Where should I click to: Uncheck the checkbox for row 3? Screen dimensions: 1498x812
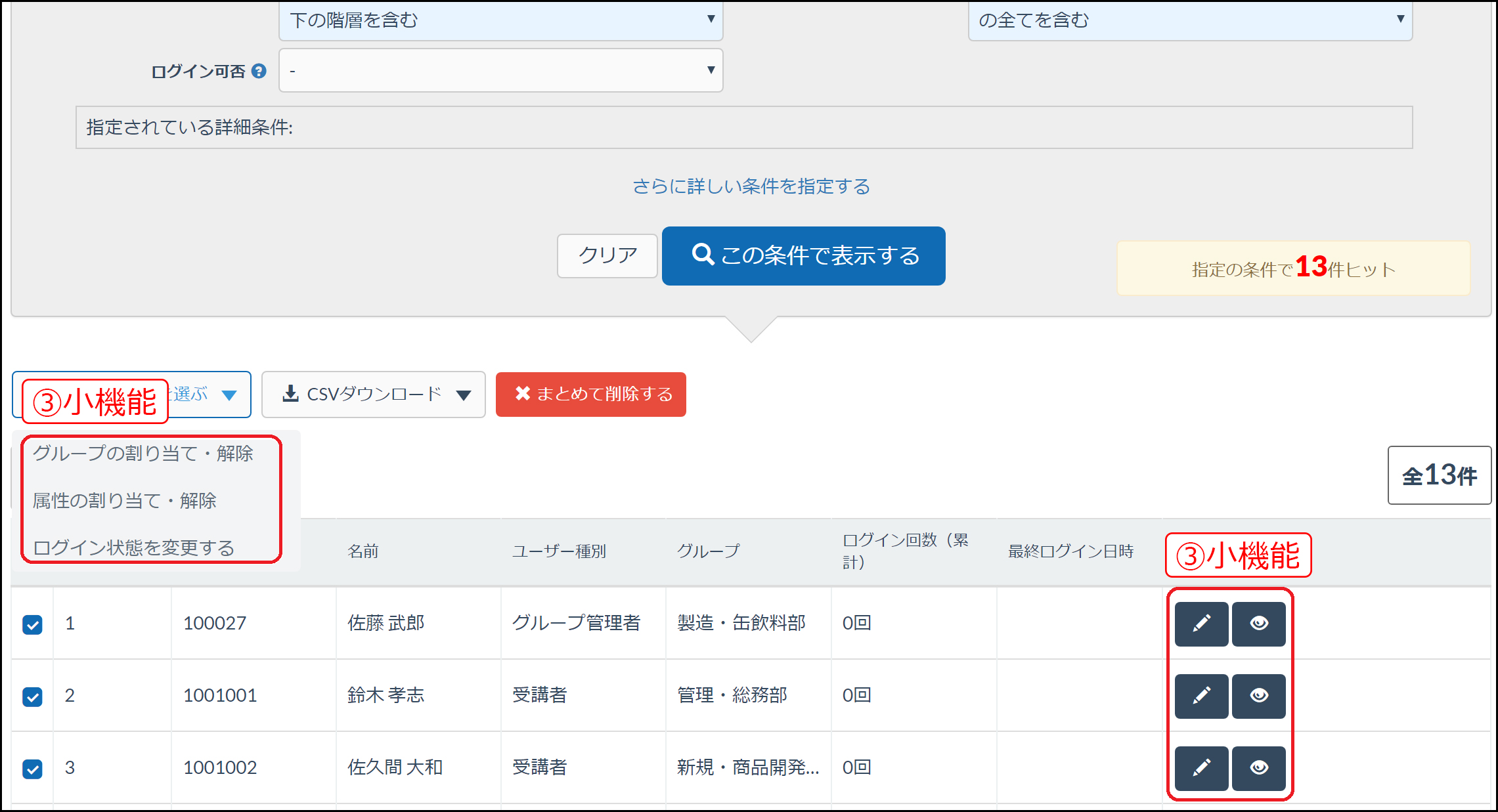[32, 768]
